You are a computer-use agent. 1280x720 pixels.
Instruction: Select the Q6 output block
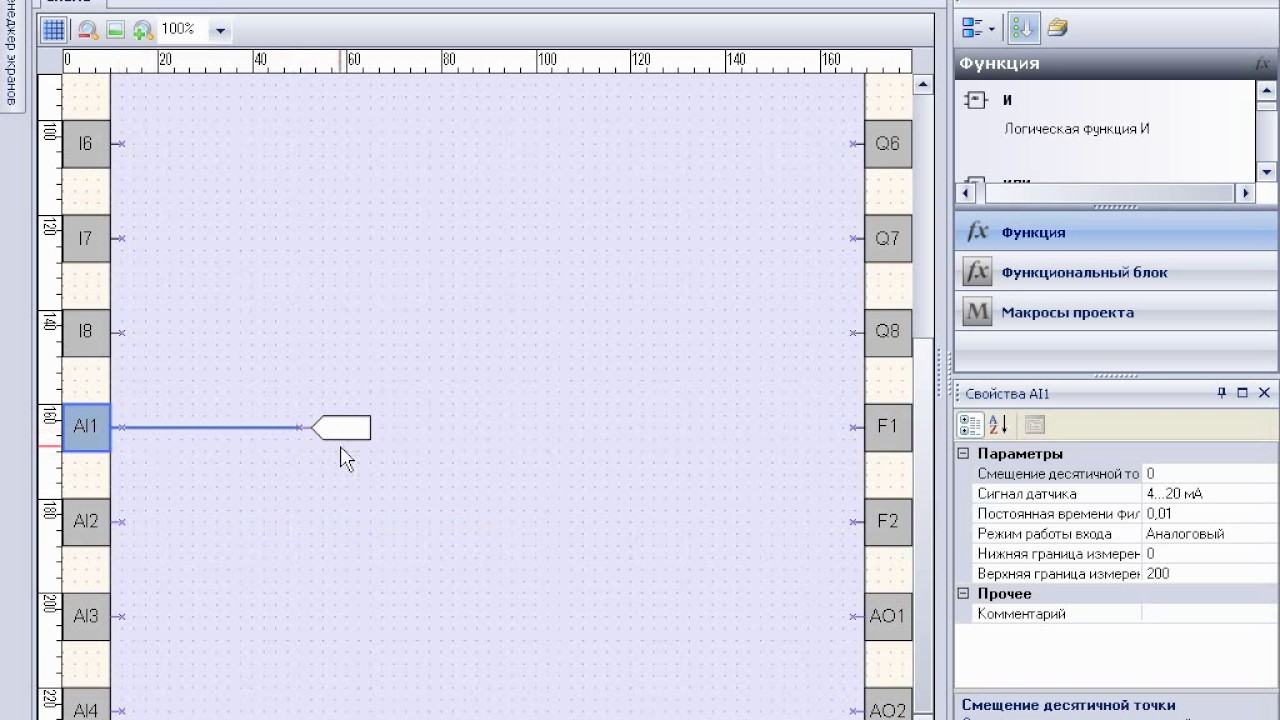pos(888,144)
